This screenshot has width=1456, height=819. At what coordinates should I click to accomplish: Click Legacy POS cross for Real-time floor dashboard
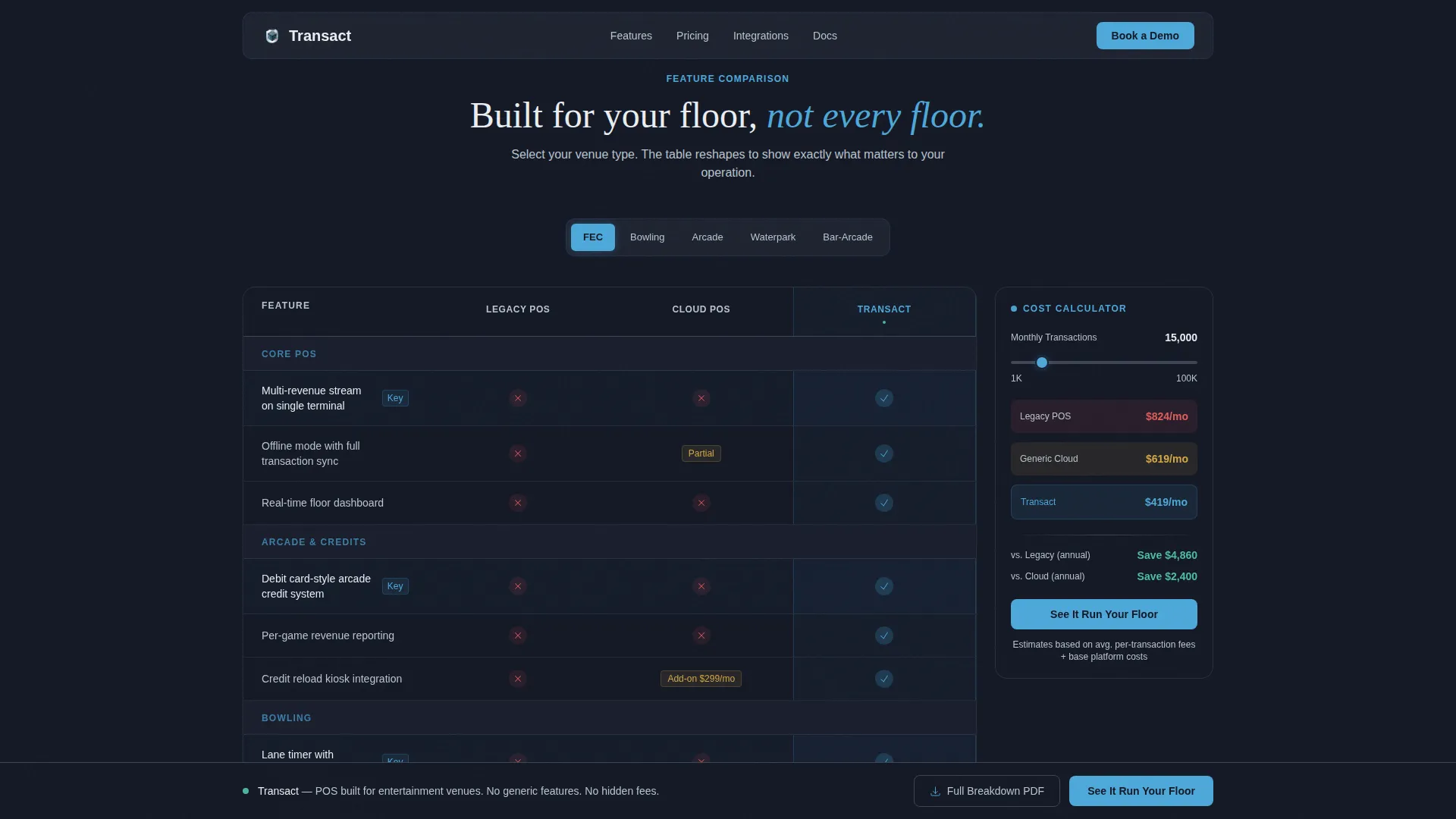(x=518, y=503)
